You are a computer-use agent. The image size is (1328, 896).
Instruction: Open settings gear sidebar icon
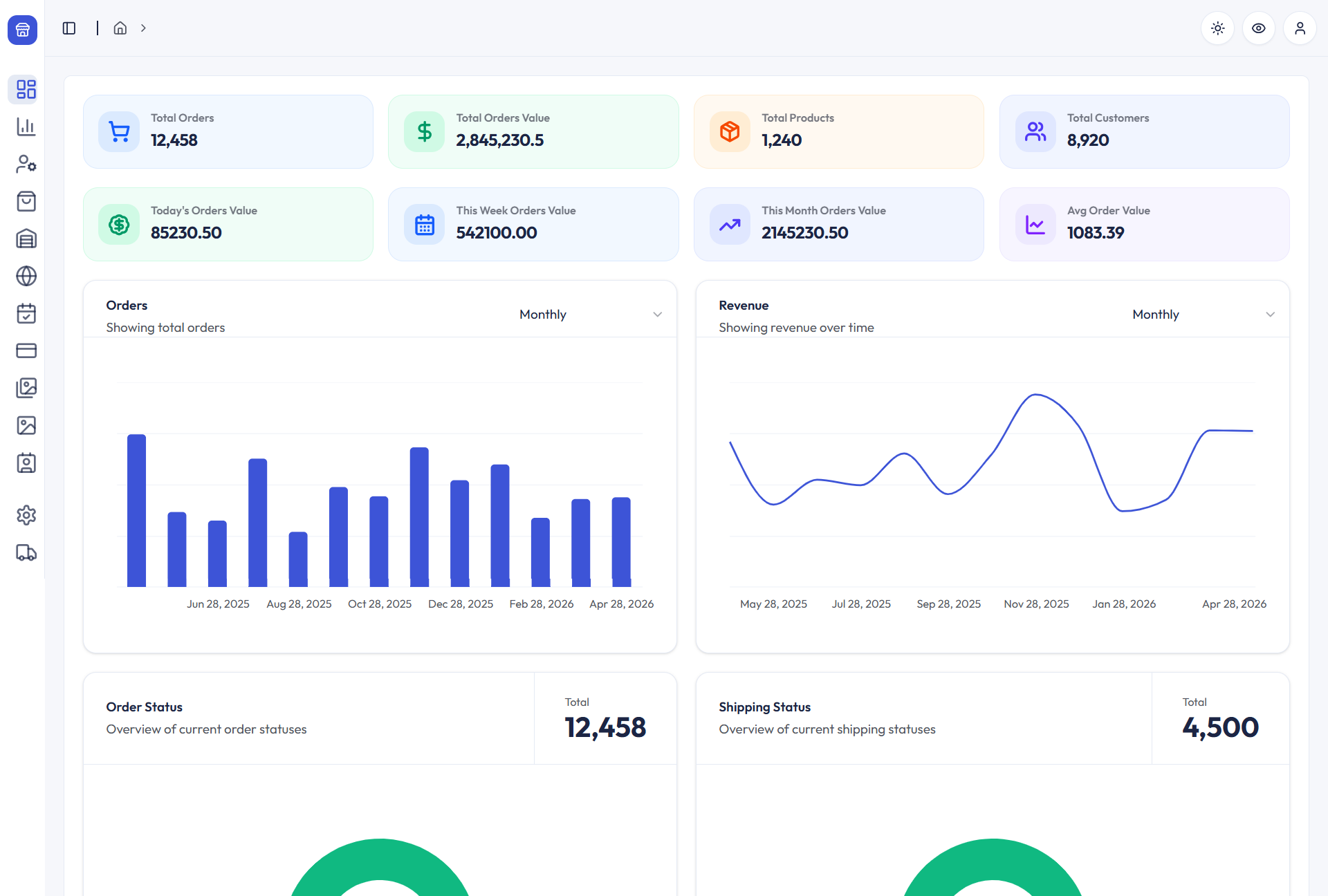(x=26, y=515)
